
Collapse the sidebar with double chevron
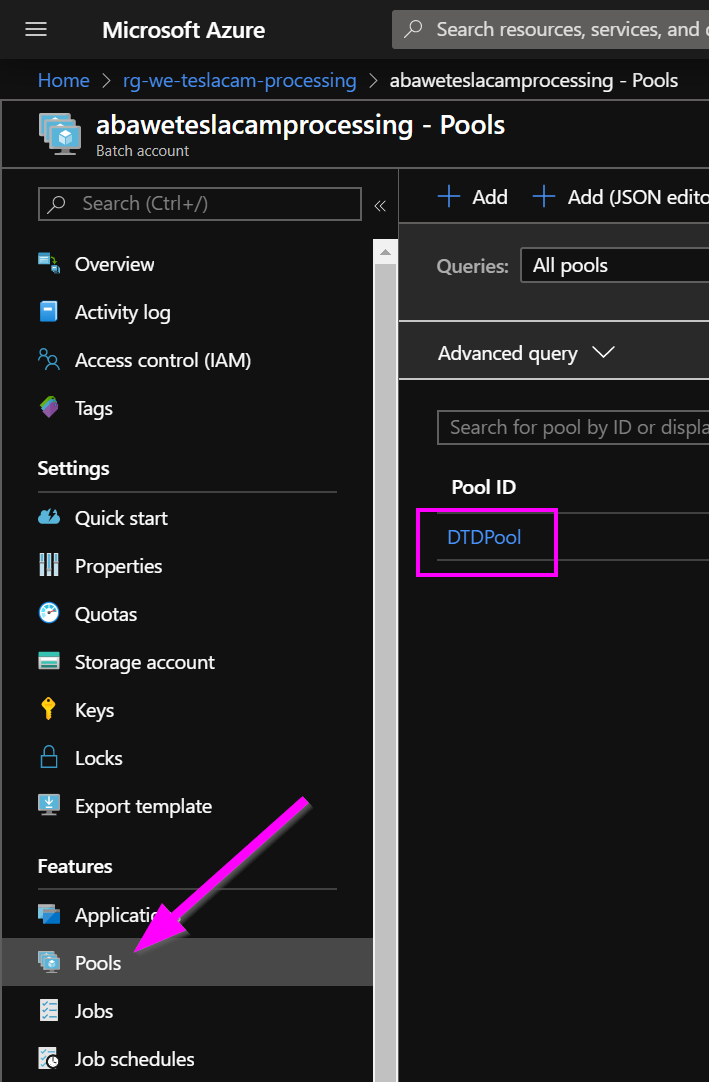click(x=380, y=206)
